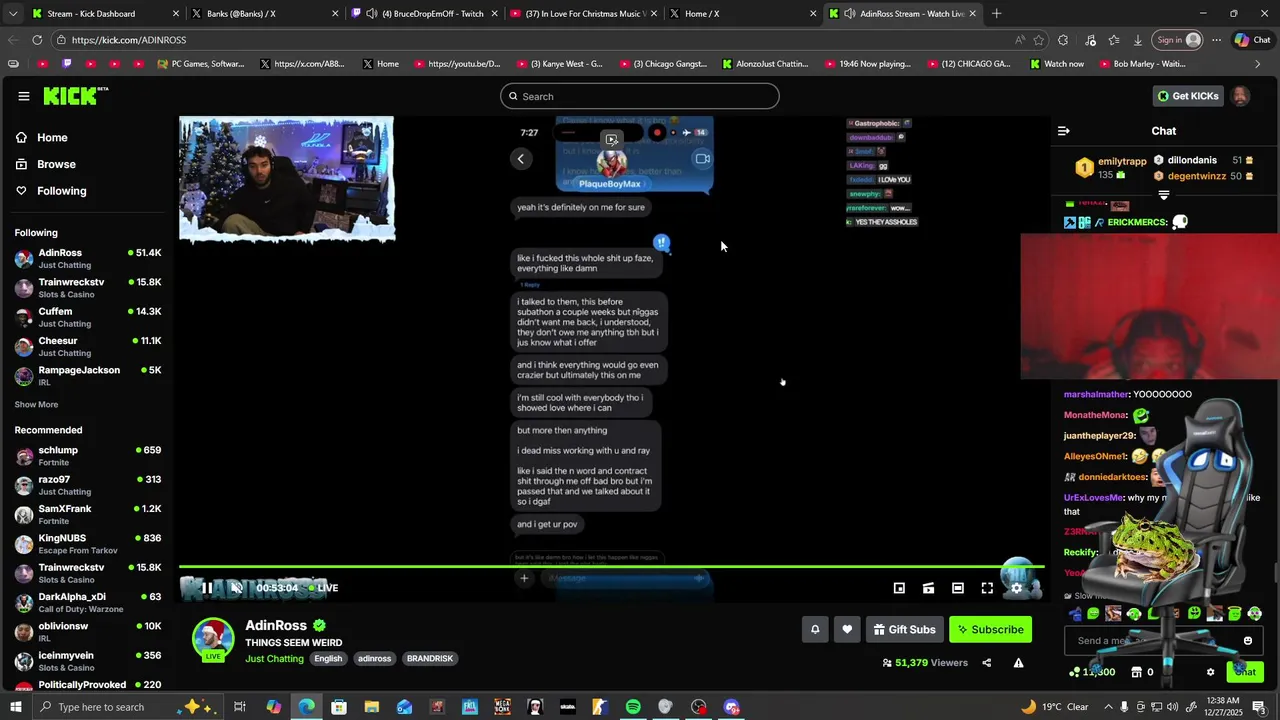Open browser downloads
1280x720 pixels.
pos(1138,40)
